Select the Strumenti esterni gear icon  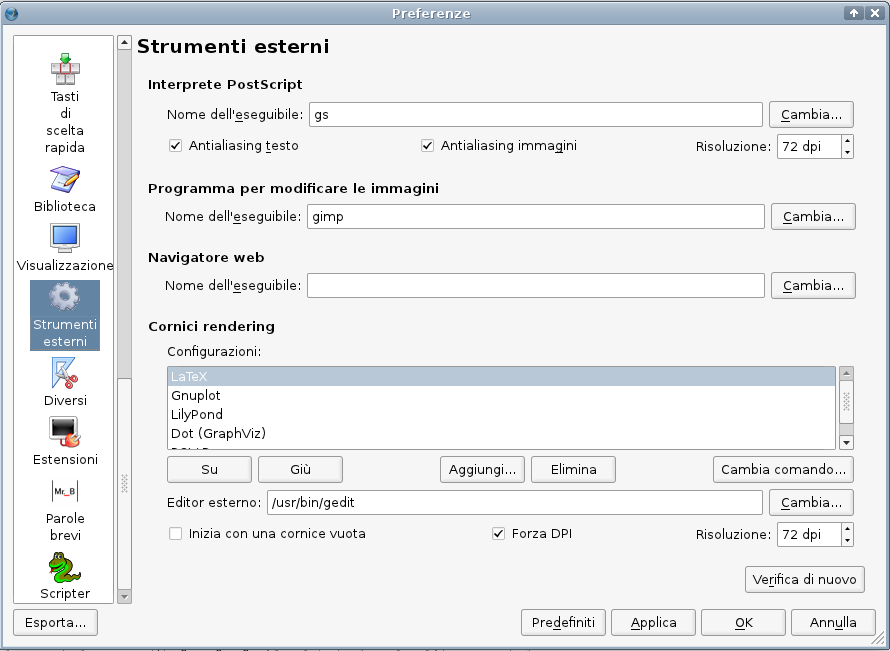pyautogui.click(x=65, y=298)
